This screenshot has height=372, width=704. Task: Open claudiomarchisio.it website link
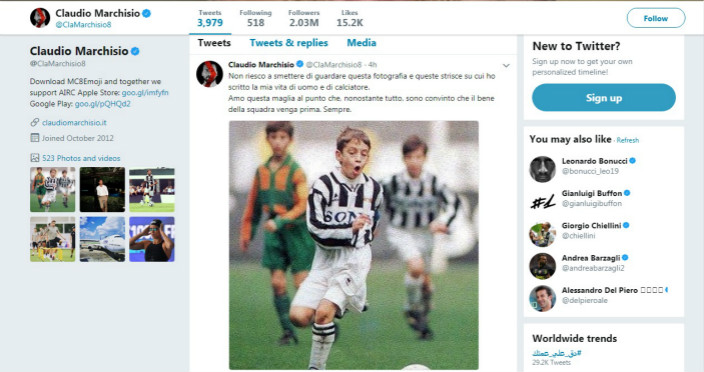(74, 123)
